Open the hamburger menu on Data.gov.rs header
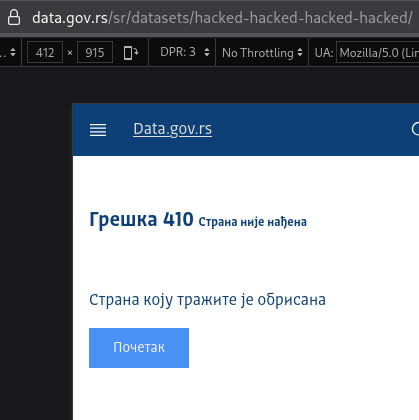419x420 pixels. click(x=98, y=130)
